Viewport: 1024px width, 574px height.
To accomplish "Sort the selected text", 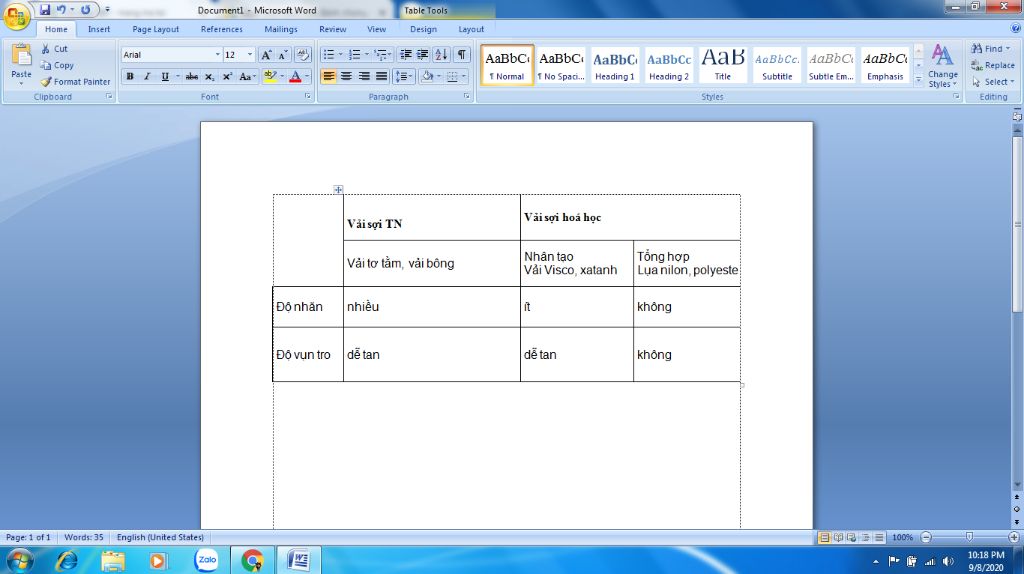I will coord(441,55).
